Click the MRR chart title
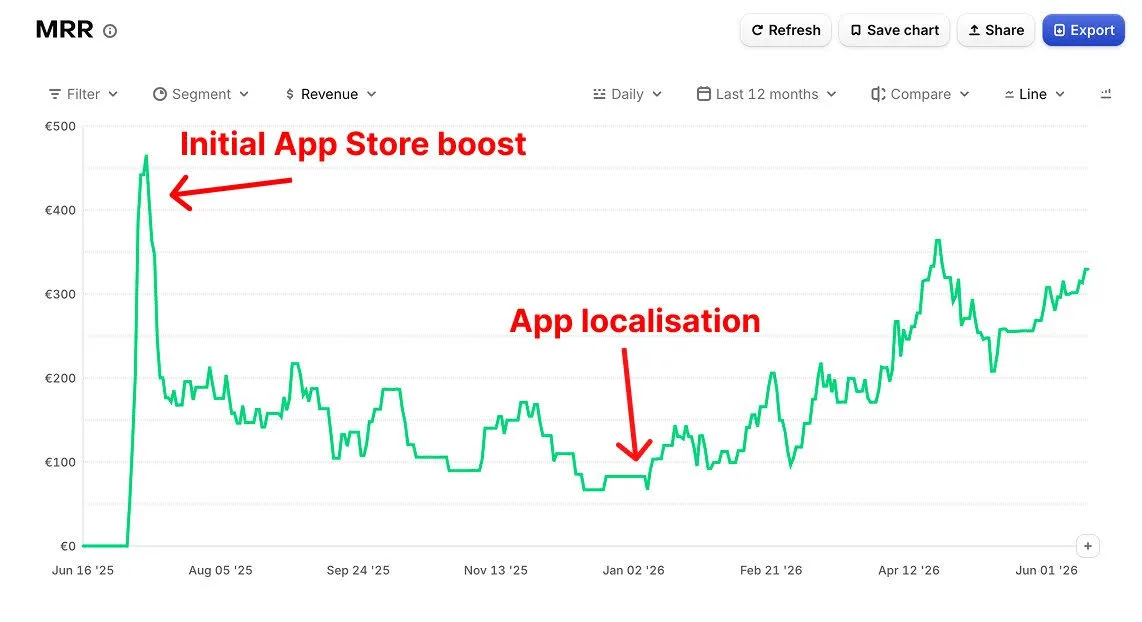1142x622 pixels. (x=64, y=30)
